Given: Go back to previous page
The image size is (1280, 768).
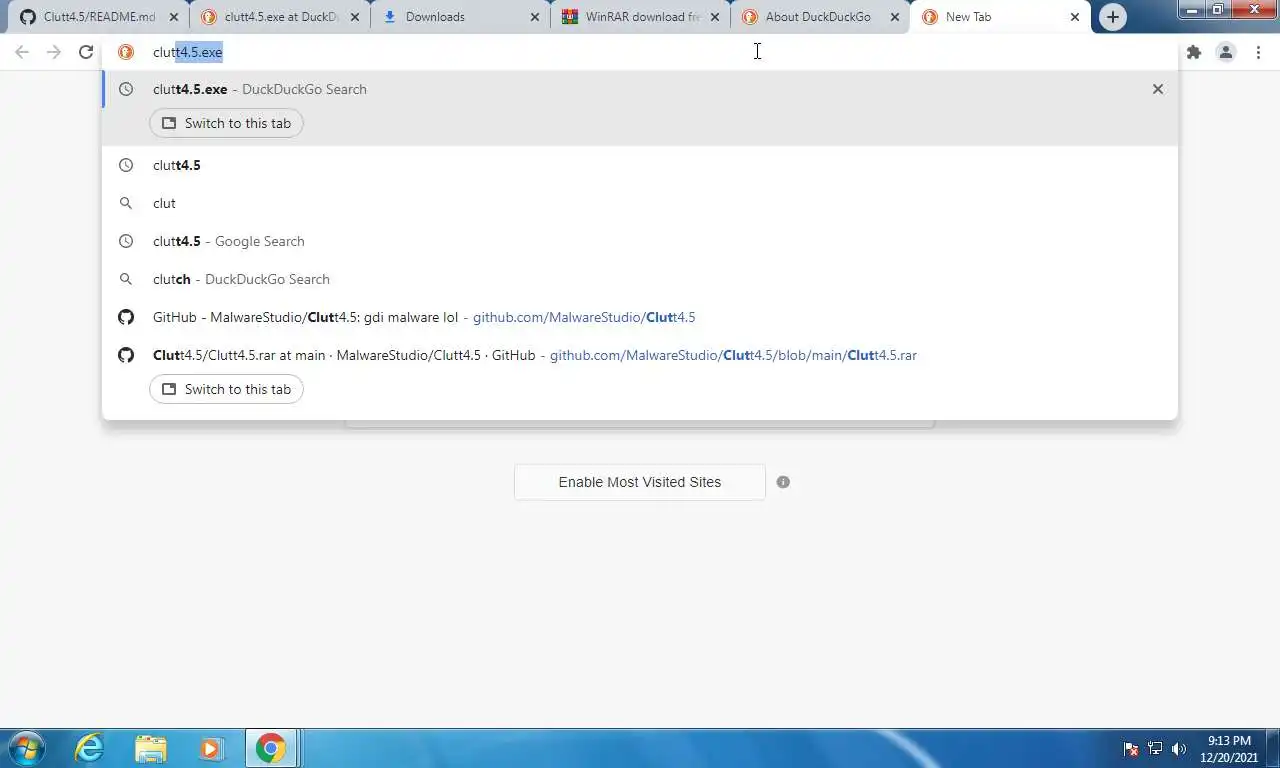Looking at the screenshot, I should coord(22,52).
